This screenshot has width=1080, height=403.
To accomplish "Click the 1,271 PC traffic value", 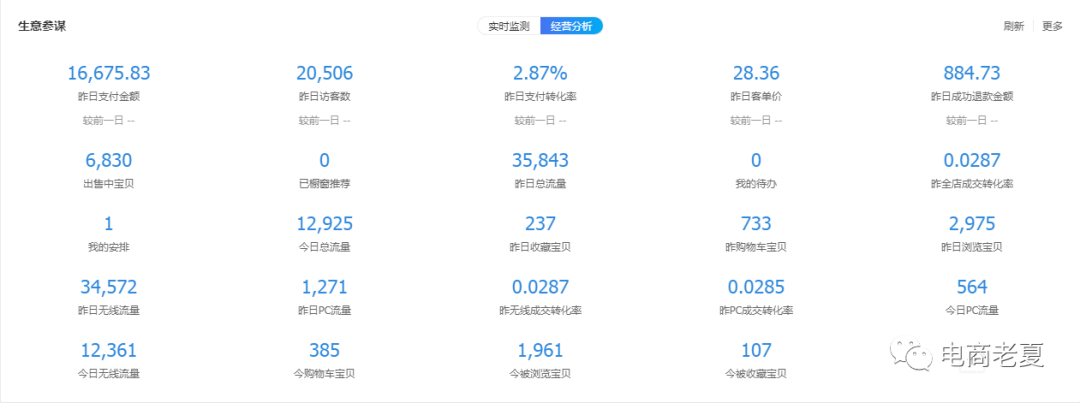I will pos(324,287).
